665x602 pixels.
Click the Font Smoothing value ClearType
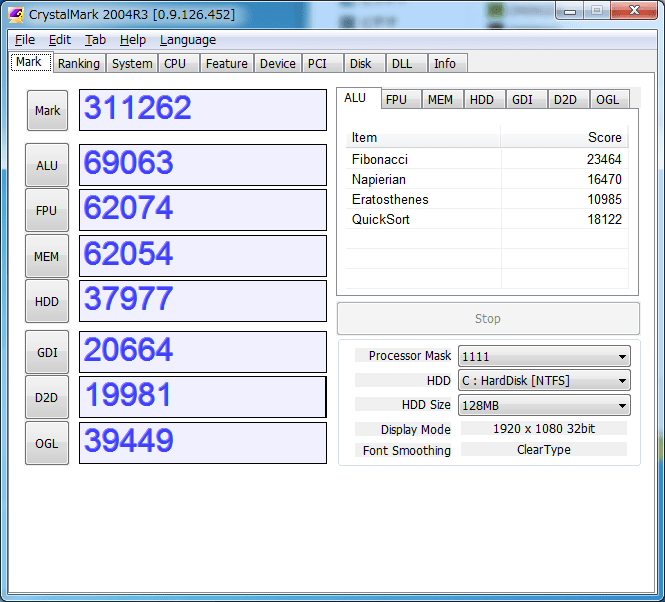(x=544, y=449)
